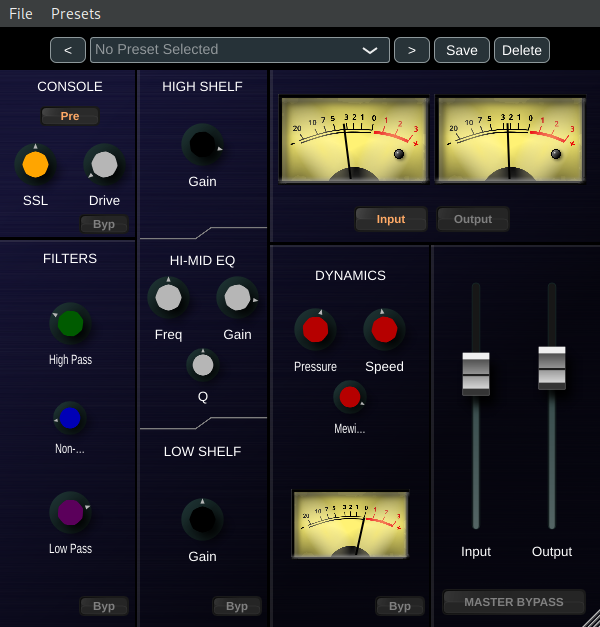Go to the next preset arrow
600x627 pixels.
(x=411, y=50)
